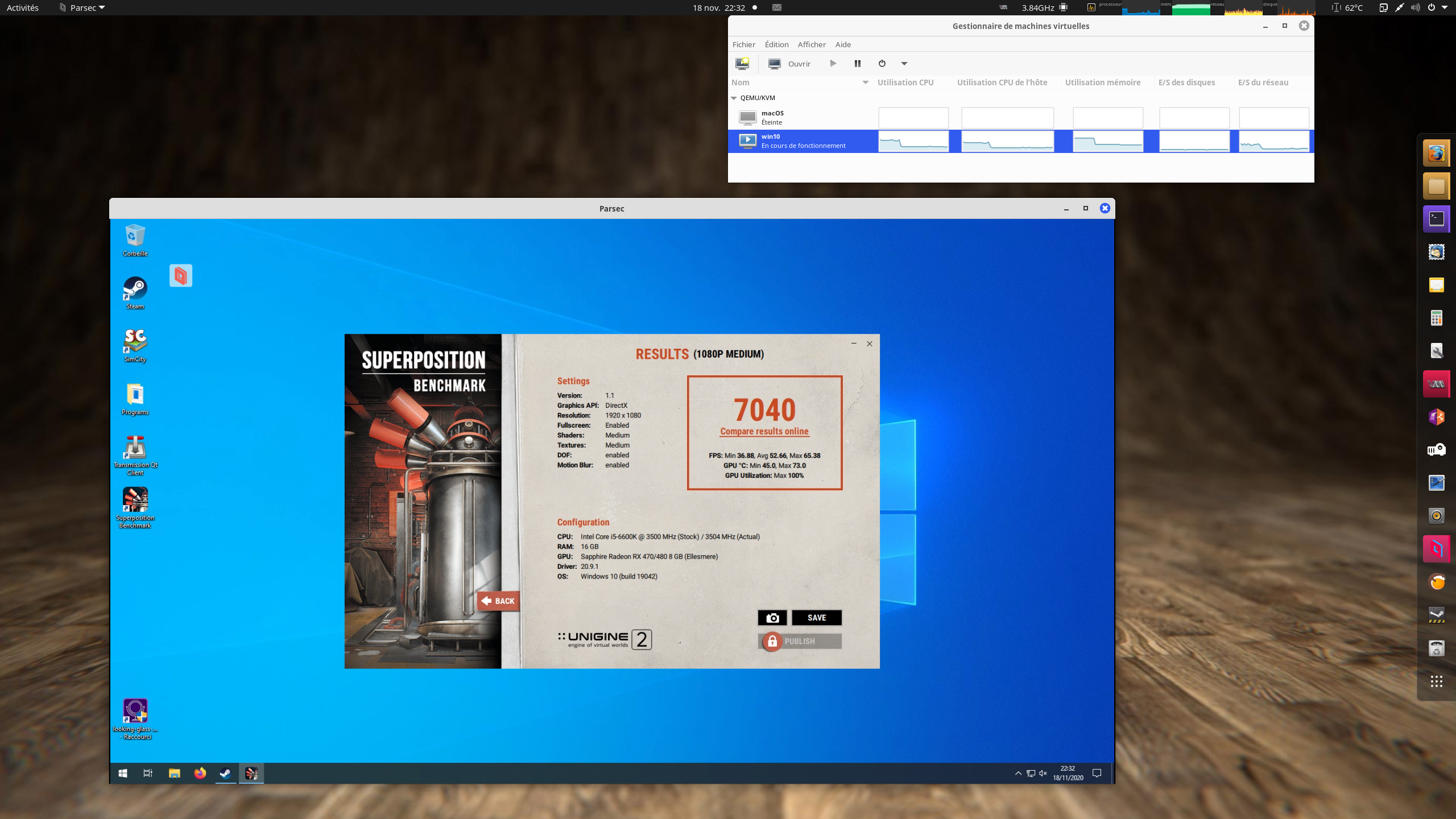Toggle the Windows volume mute icon
The width and height of the screenshot is (1456, 819).
tap(1043, 773)
